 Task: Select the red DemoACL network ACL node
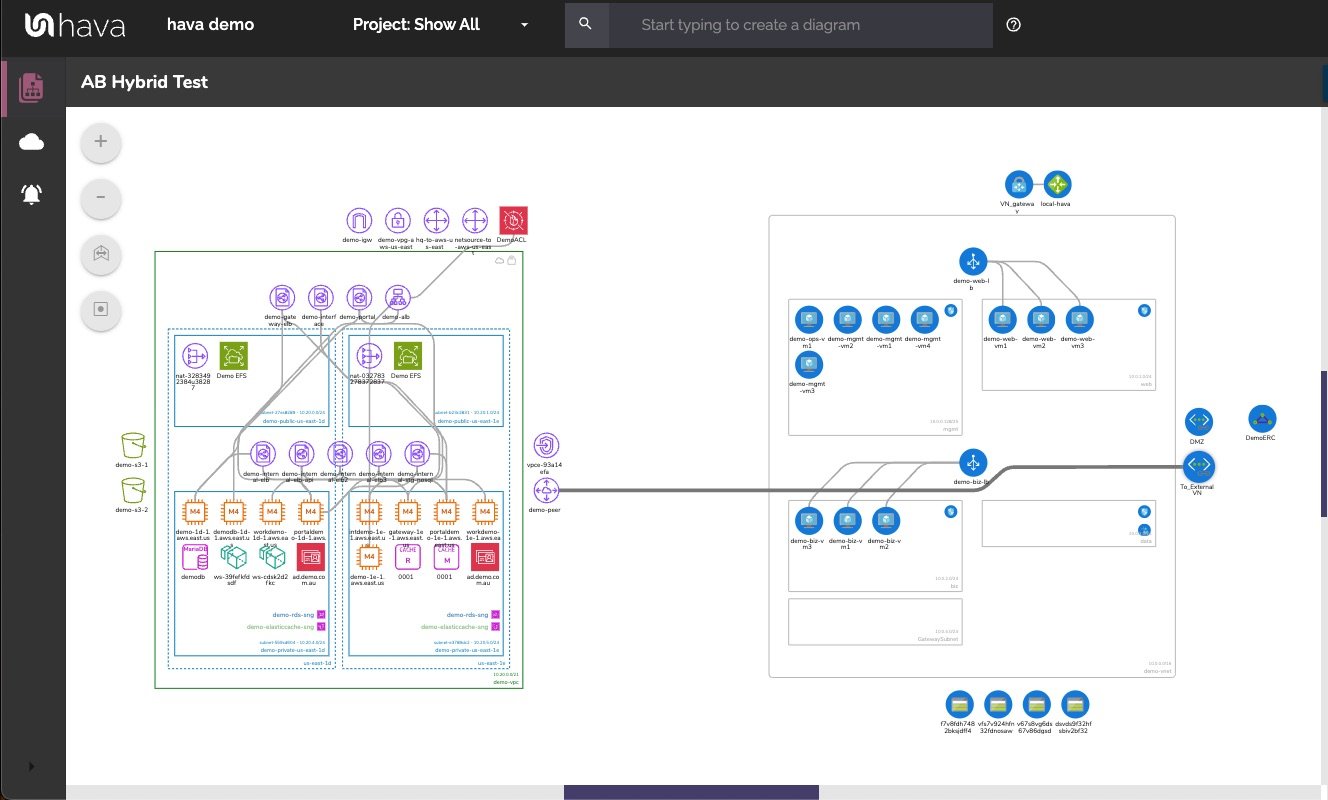coord(513,221)
